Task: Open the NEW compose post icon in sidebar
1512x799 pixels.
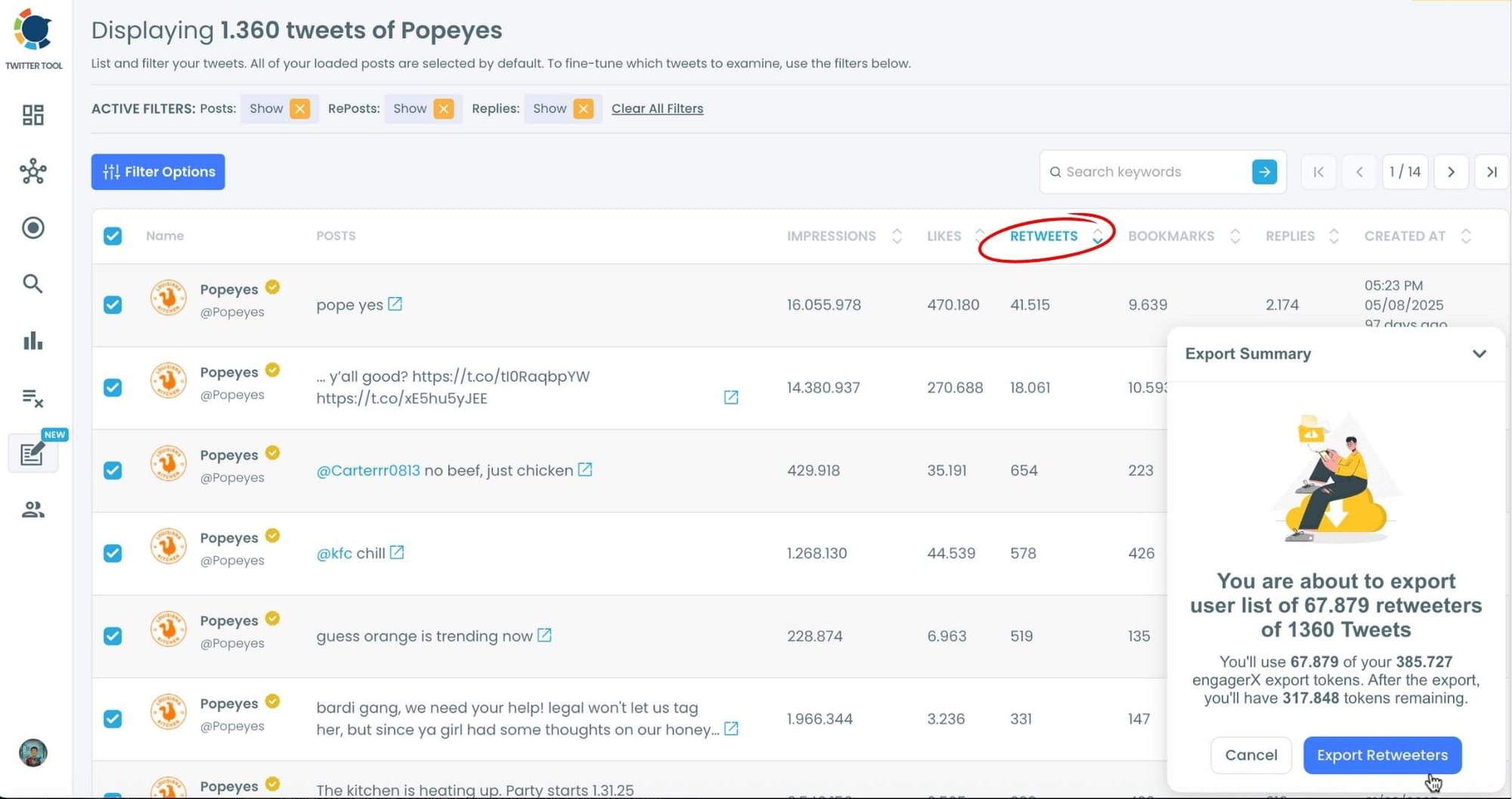Action: [x=33, y=454]
